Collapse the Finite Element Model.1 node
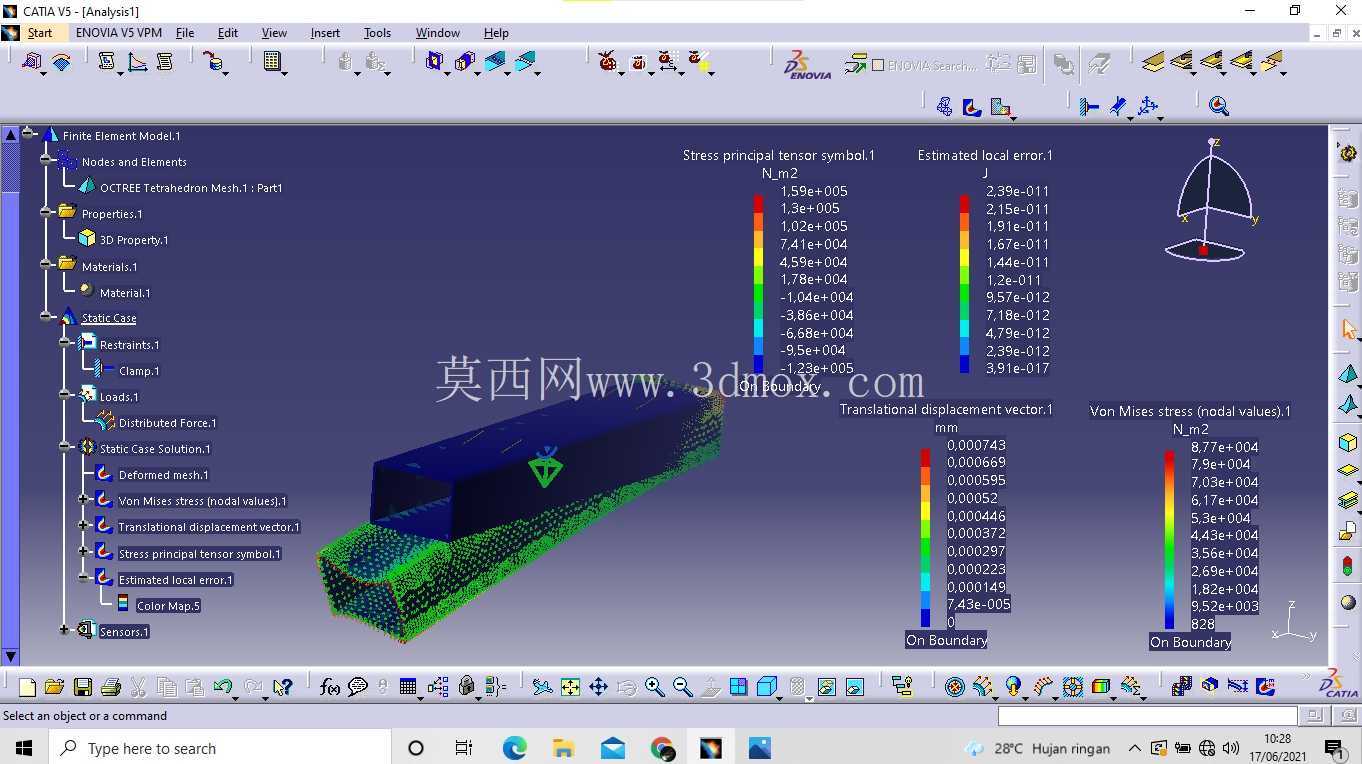1362x764 pixels. (29, 134)
